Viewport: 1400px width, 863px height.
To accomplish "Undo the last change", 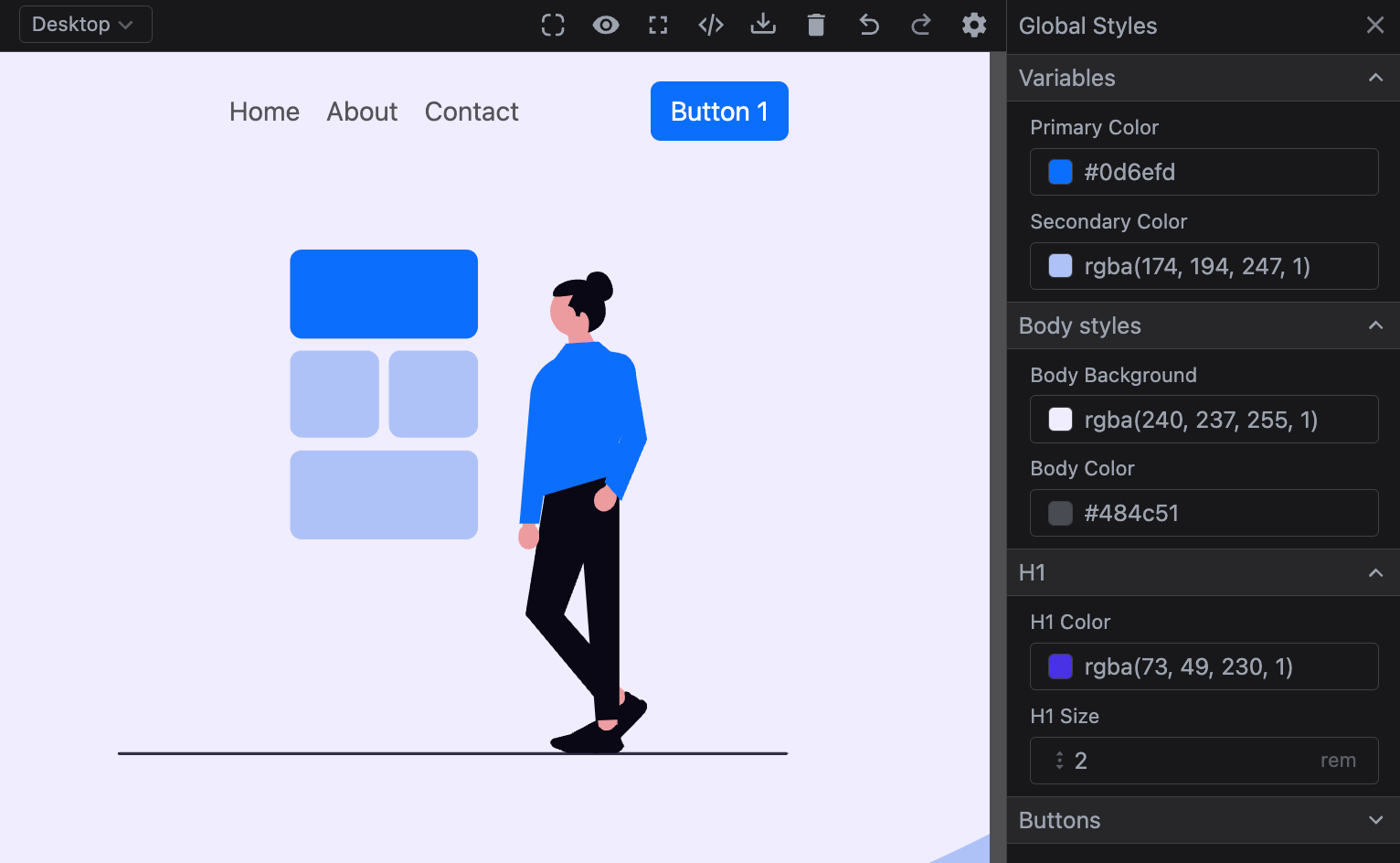I will (x=868, y=25).
